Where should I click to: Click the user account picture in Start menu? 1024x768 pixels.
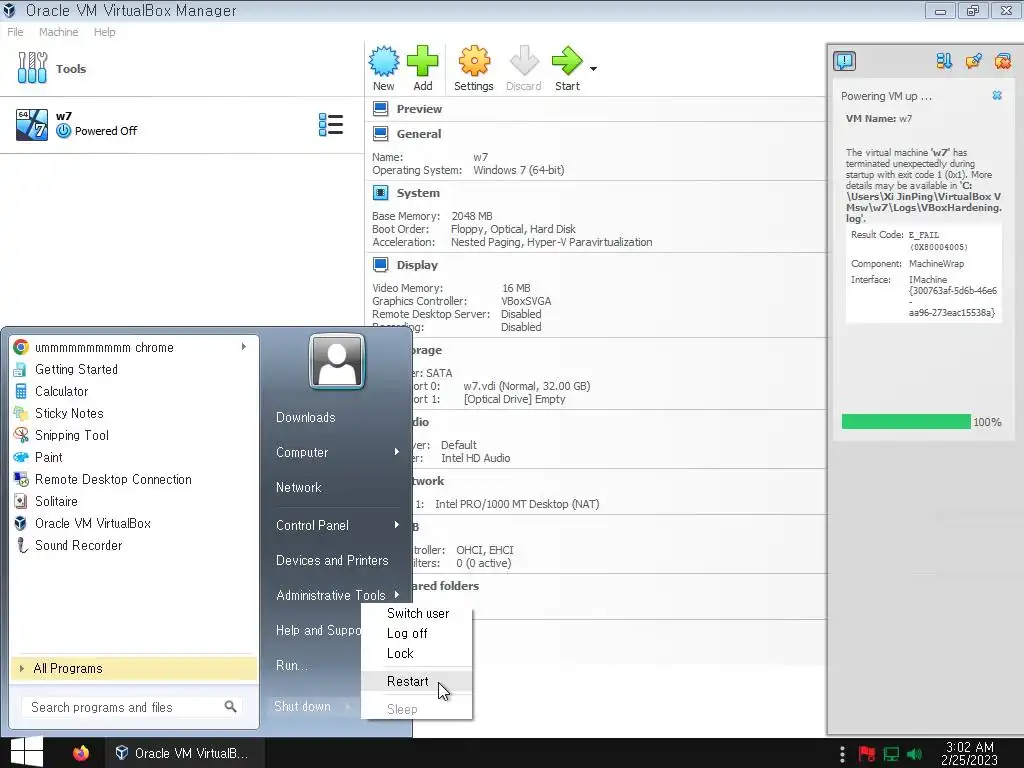click(337, 361)
